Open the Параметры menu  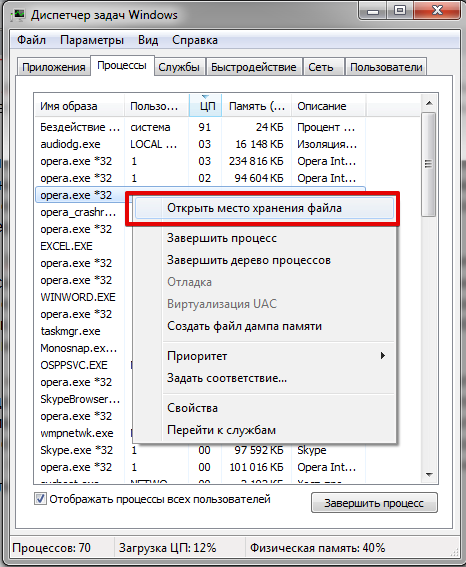coord(92,40)
